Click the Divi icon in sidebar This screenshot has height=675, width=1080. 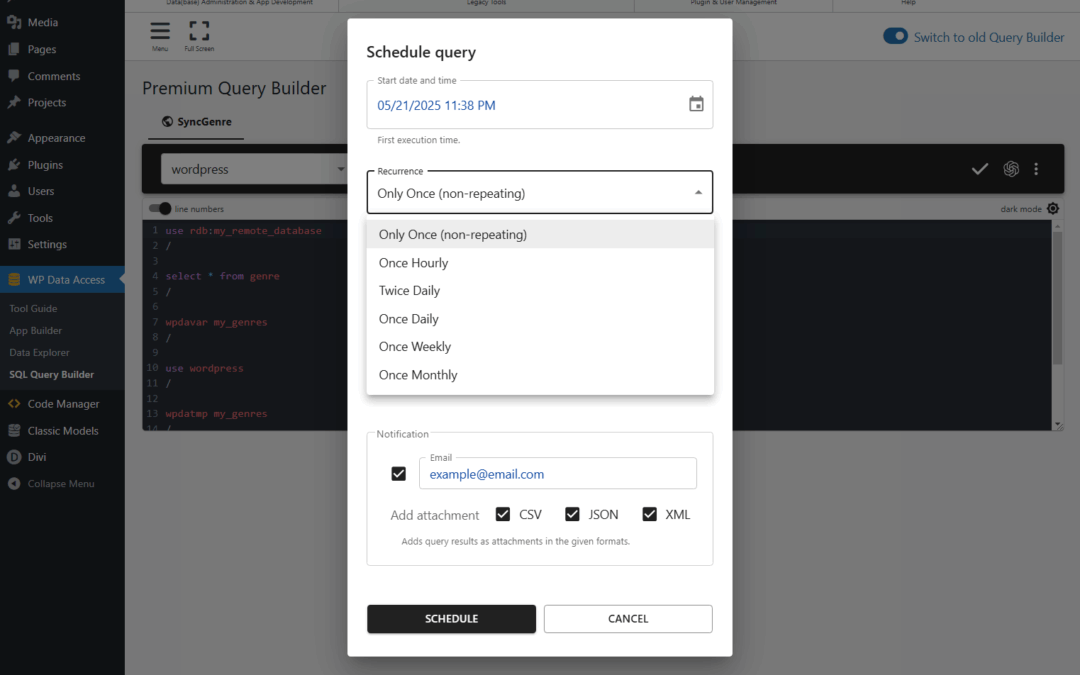point(14,457)
